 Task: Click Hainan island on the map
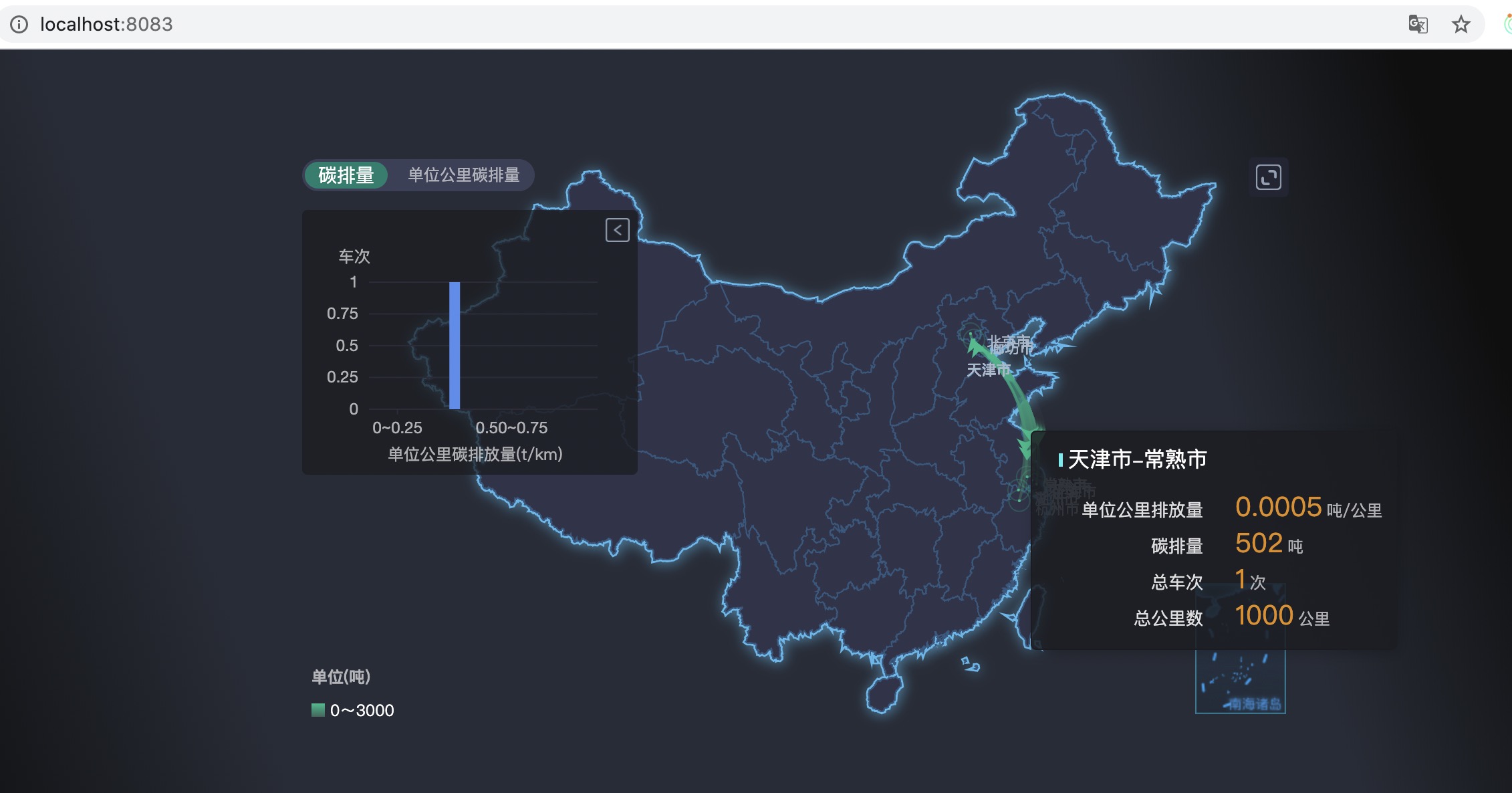pos(882,693)
